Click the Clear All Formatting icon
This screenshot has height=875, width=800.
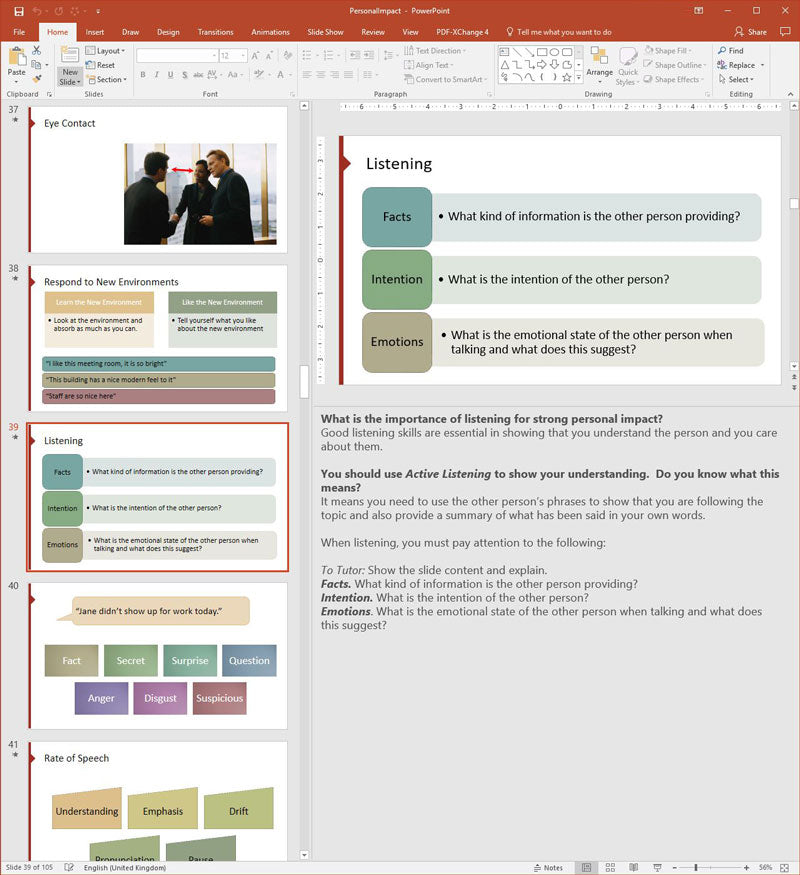[x=288, y=56]
